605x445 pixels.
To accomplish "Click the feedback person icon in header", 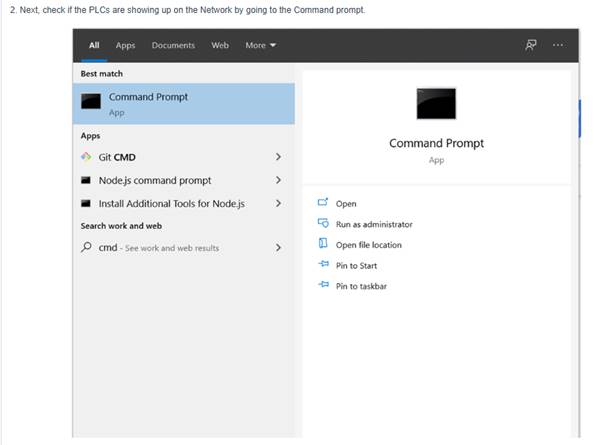I will pos(531,45).
